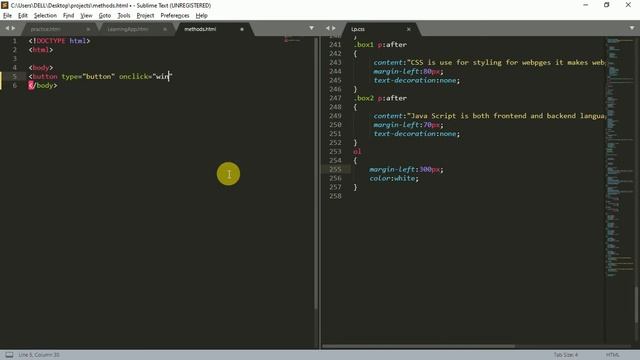Minimize the Sublime Text window
The width and height of the screenshot is (640, 360).
point(586,5)
